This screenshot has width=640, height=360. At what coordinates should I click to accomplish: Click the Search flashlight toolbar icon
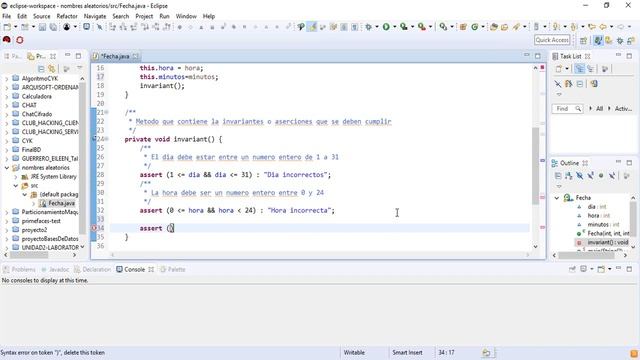pyautogui.click(x=516, y=27)
